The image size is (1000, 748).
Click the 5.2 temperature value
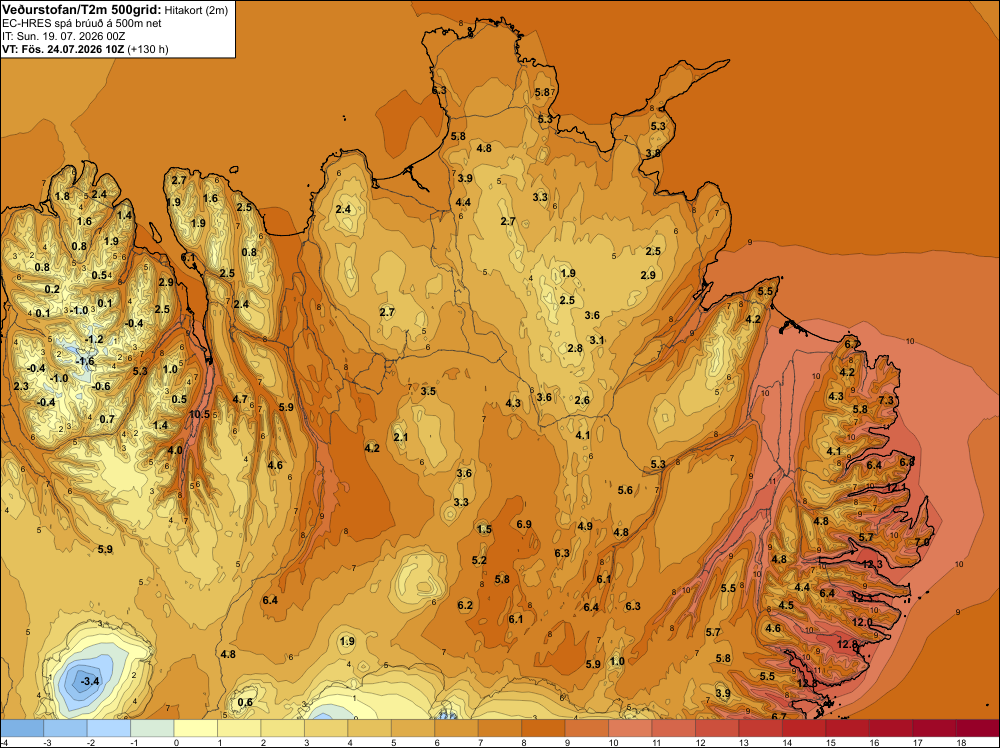pyautogui.click(x=479, y=560)
